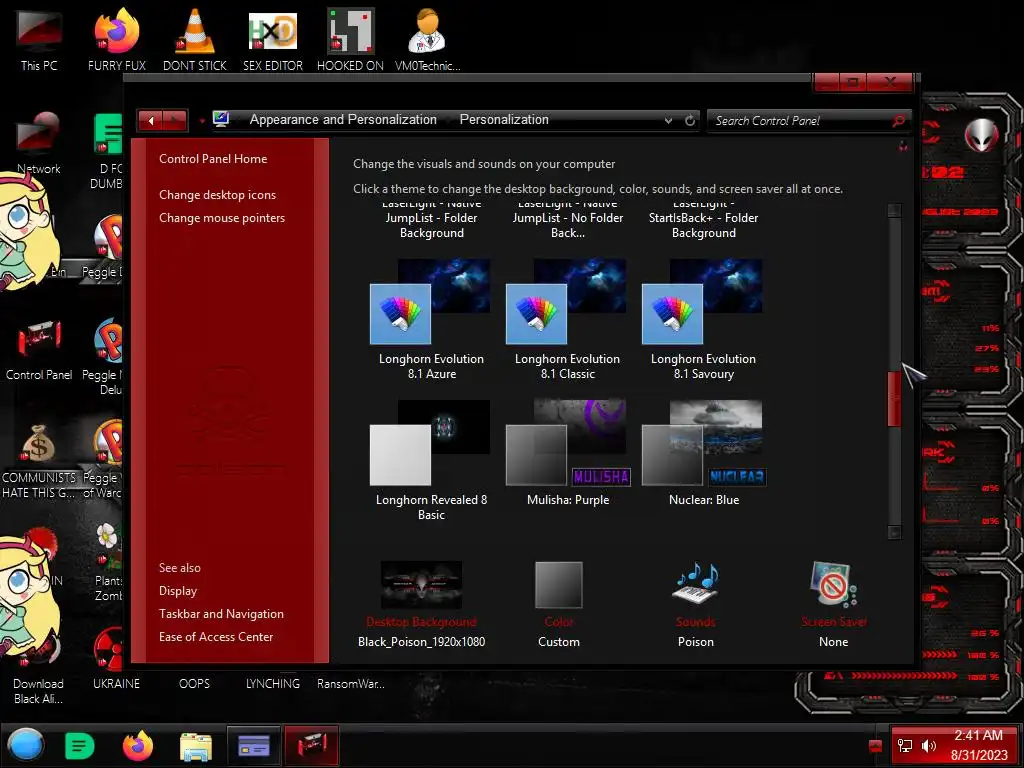Open the volume tray icon
Viewport: 1024px width, 768px height.
[929, 746]
